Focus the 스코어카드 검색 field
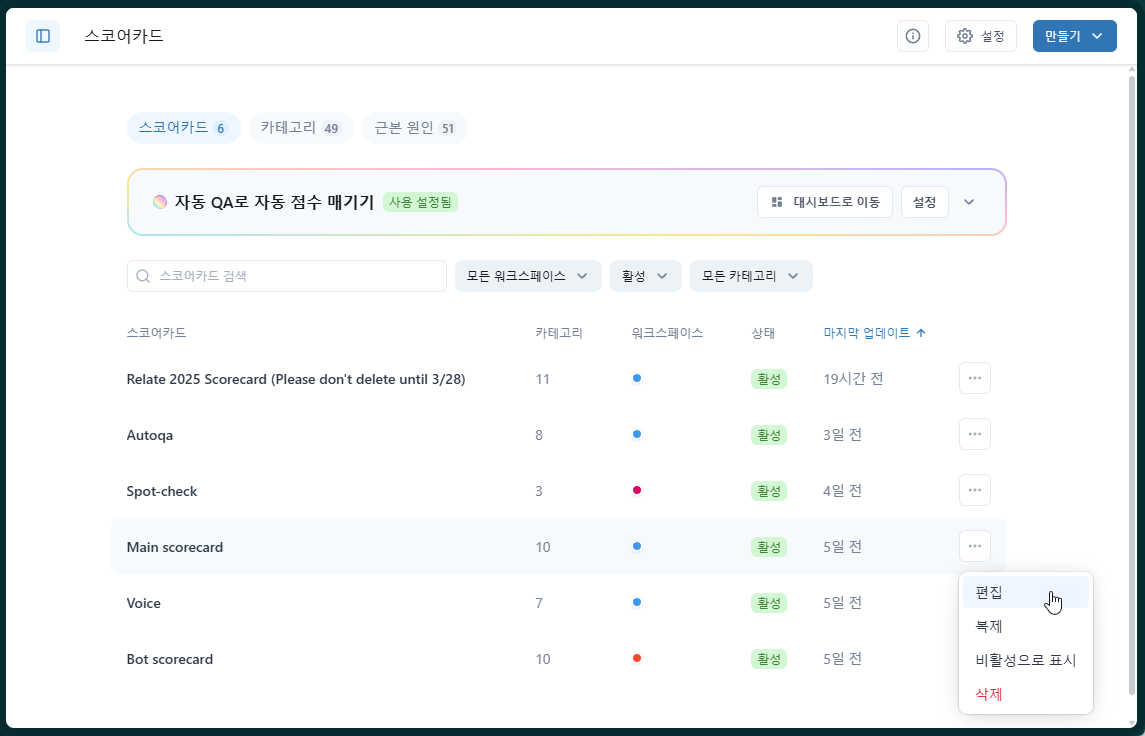 coord(287,276)
